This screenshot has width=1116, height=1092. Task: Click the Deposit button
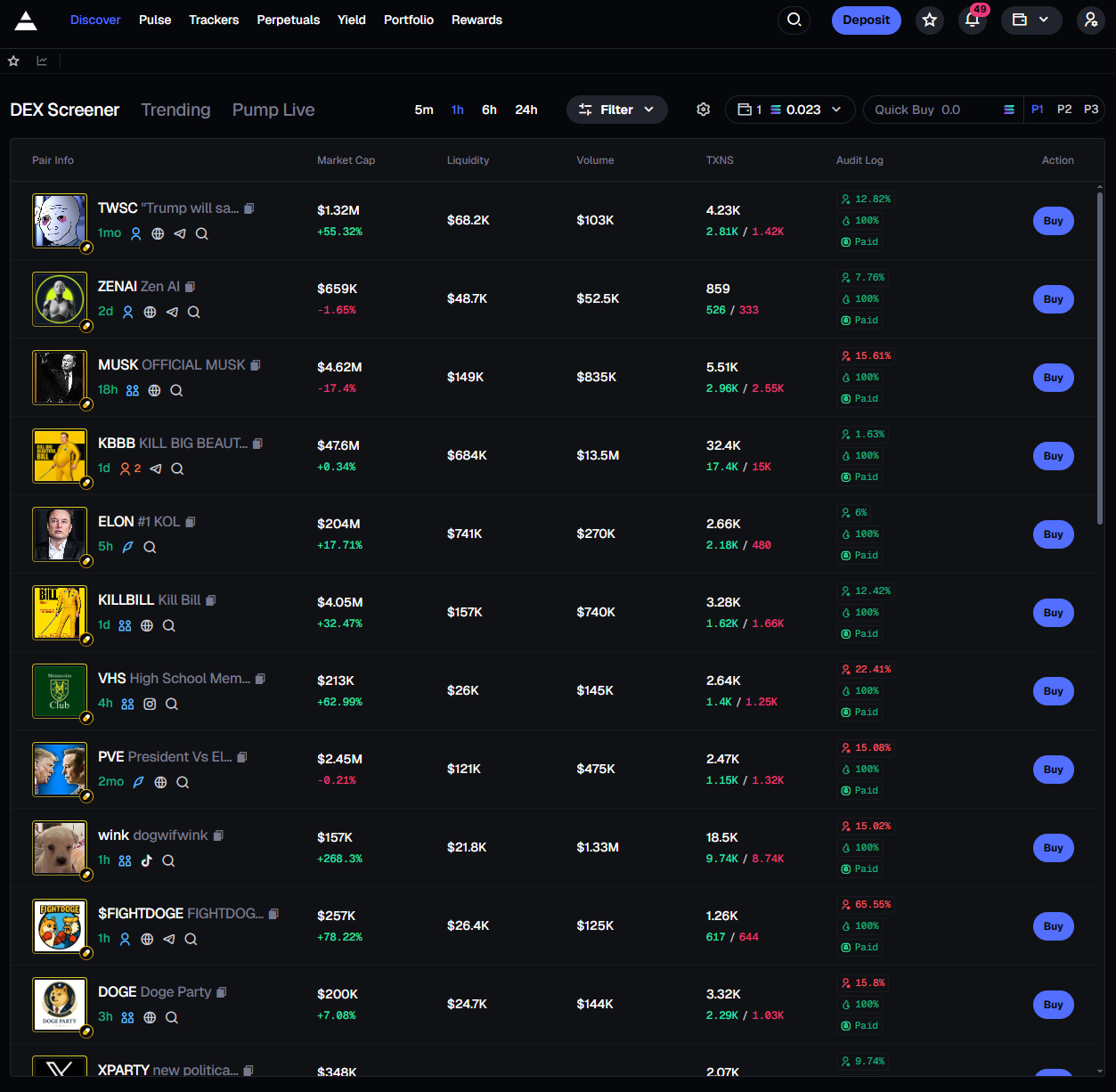(x=867, y=20)
